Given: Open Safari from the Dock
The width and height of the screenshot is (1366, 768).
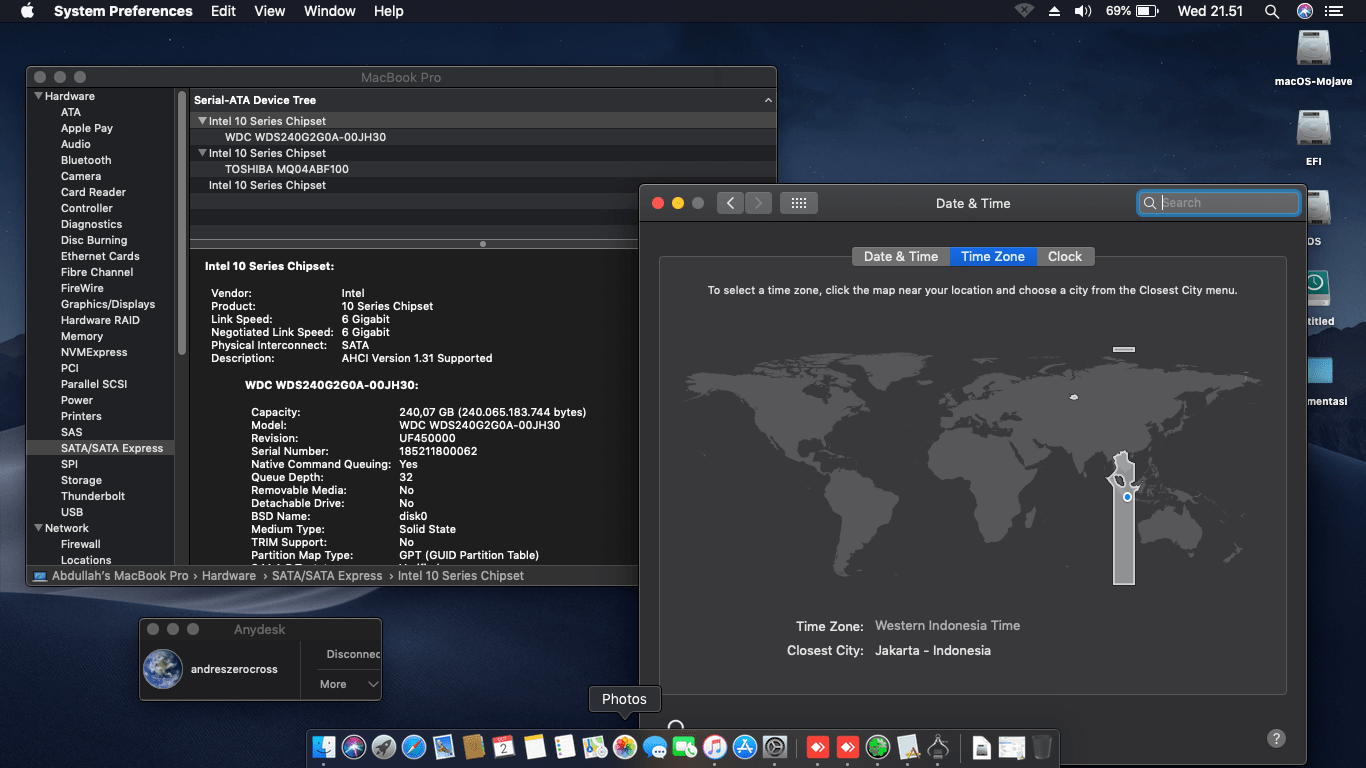Looking at the screenshot, I should tap(413, 748).
